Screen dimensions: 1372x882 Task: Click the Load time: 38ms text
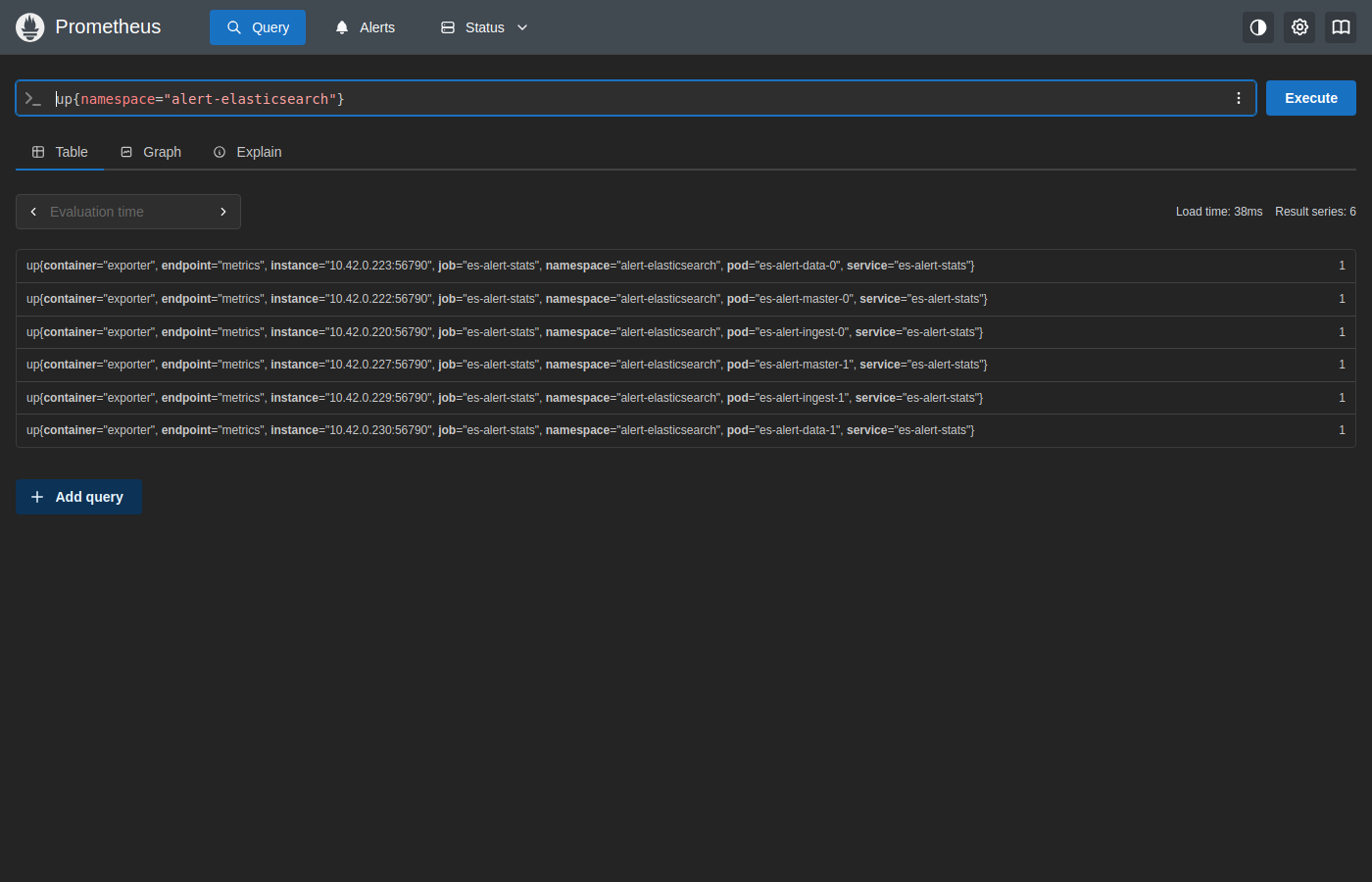pyautogui.click(x=1219, y=212)
